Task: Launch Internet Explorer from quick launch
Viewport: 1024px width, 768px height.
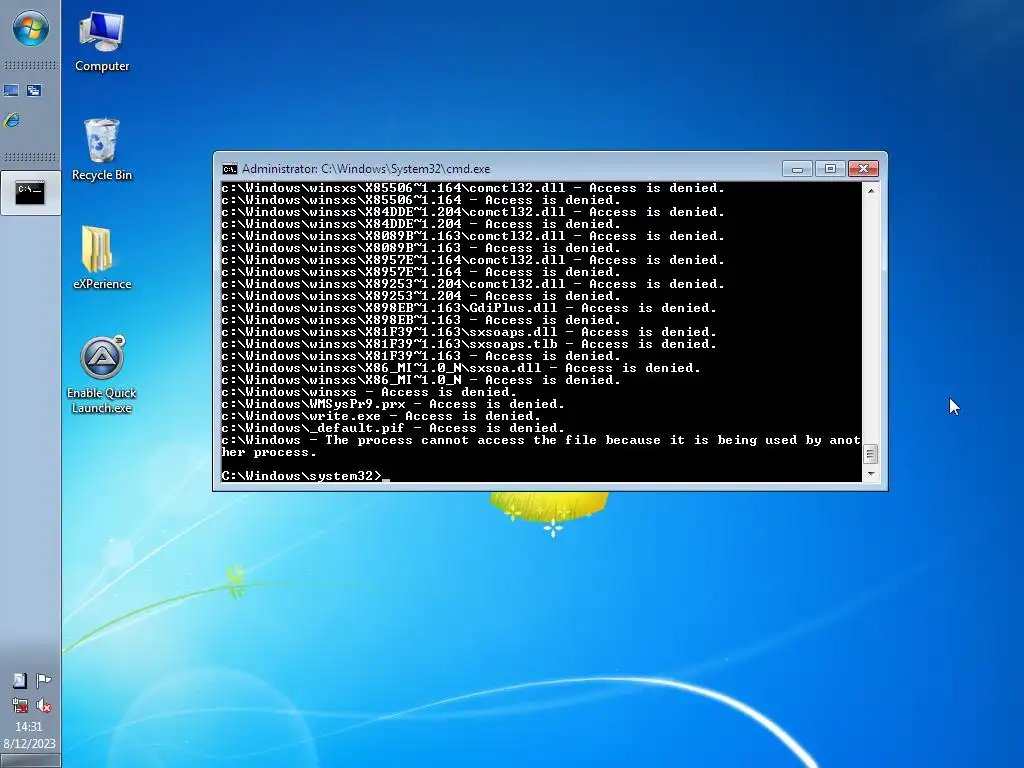Action: 12,120
